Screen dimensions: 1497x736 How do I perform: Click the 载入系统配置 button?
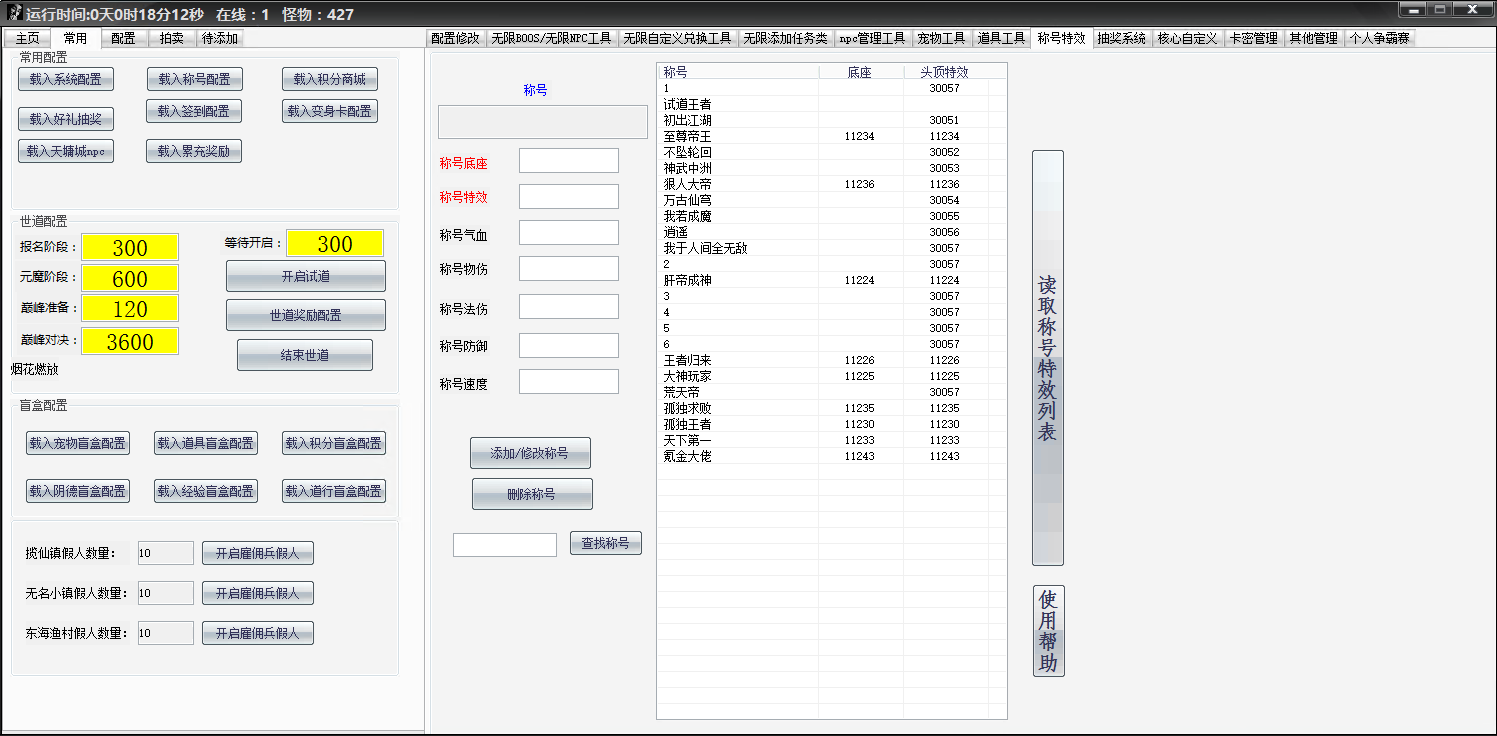click(x=66, y=80)
